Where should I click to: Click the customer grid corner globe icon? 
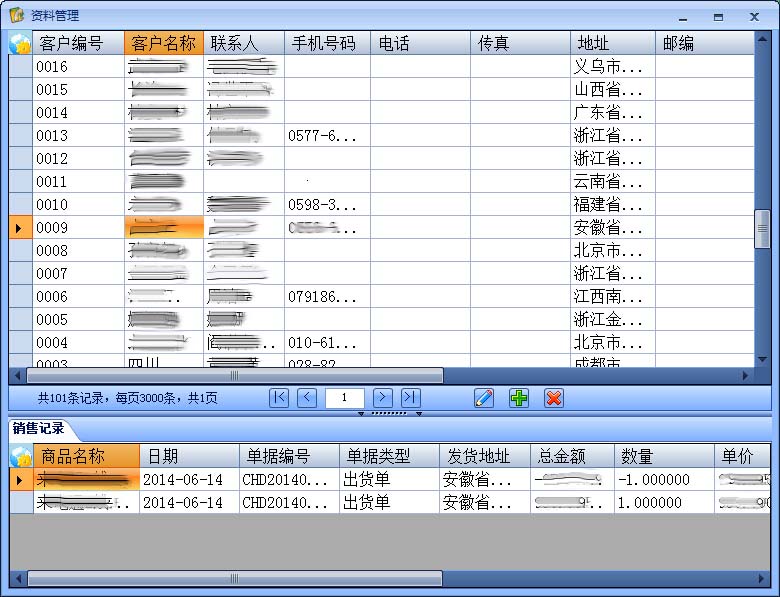[20, 43]
